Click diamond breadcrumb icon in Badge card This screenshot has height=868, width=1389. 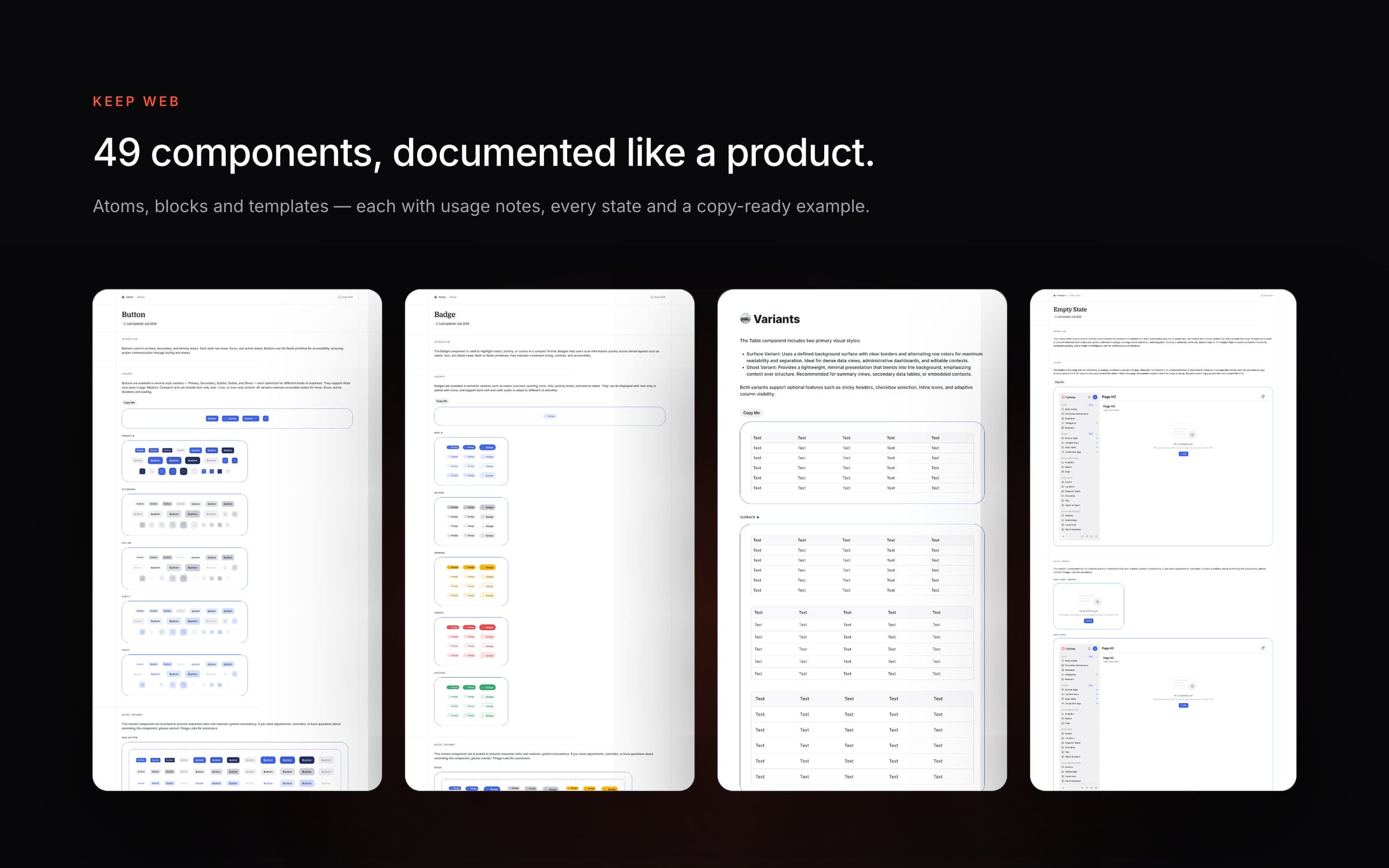point(436,297)
